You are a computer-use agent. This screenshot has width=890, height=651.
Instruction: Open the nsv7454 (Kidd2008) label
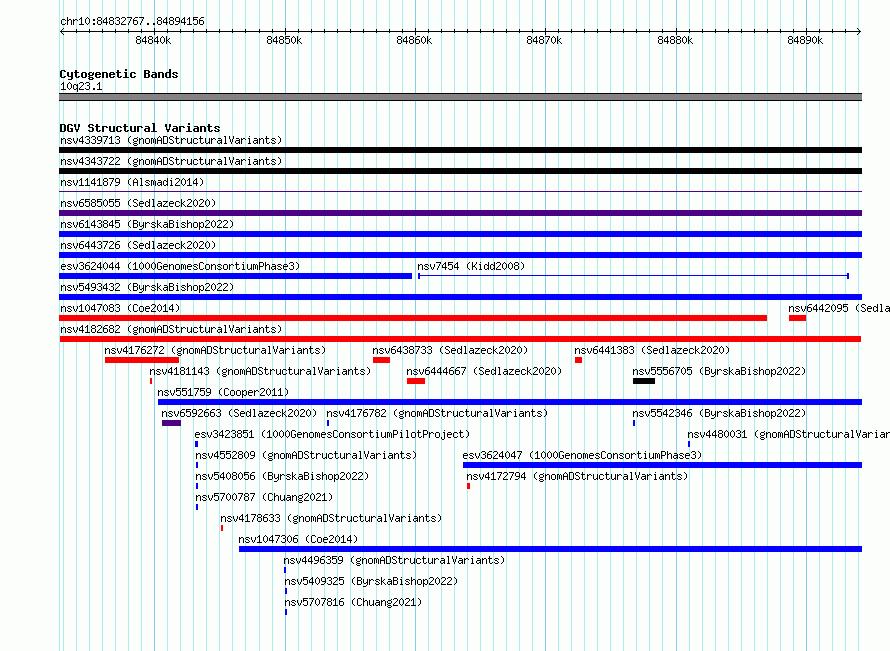(x=471, y=266)
